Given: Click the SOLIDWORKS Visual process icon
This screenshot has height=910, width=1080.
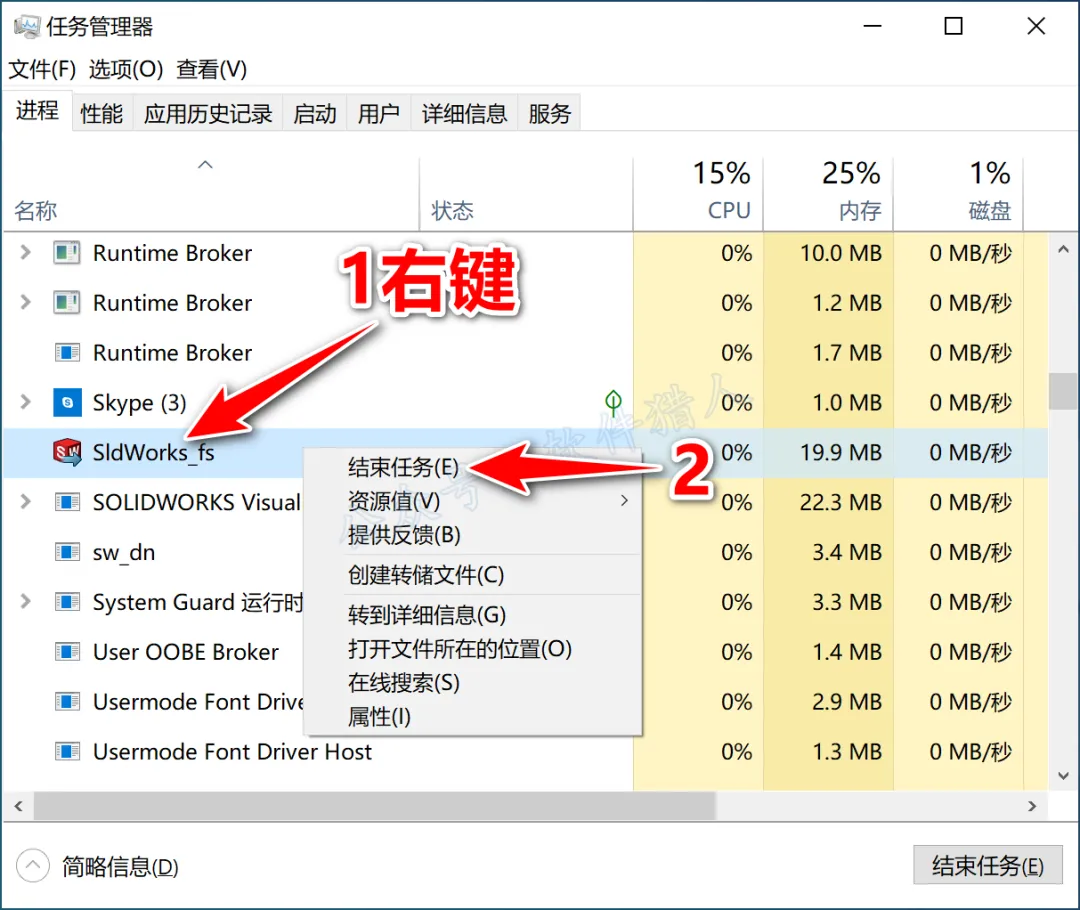Looking at the screenshot, I should point(67,502).
